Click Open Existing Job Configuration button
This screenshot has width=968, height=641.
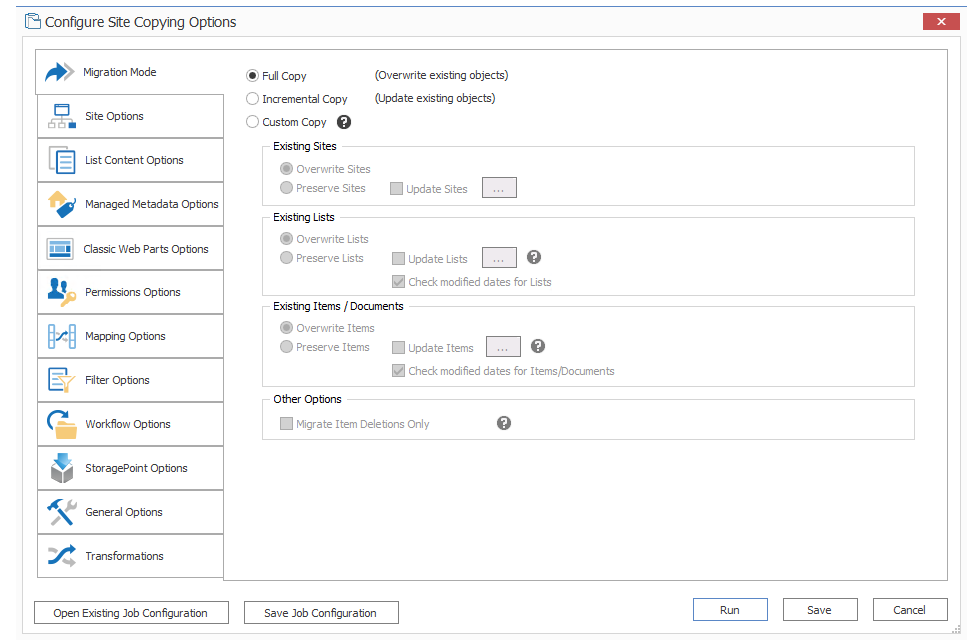pos(131,613)
